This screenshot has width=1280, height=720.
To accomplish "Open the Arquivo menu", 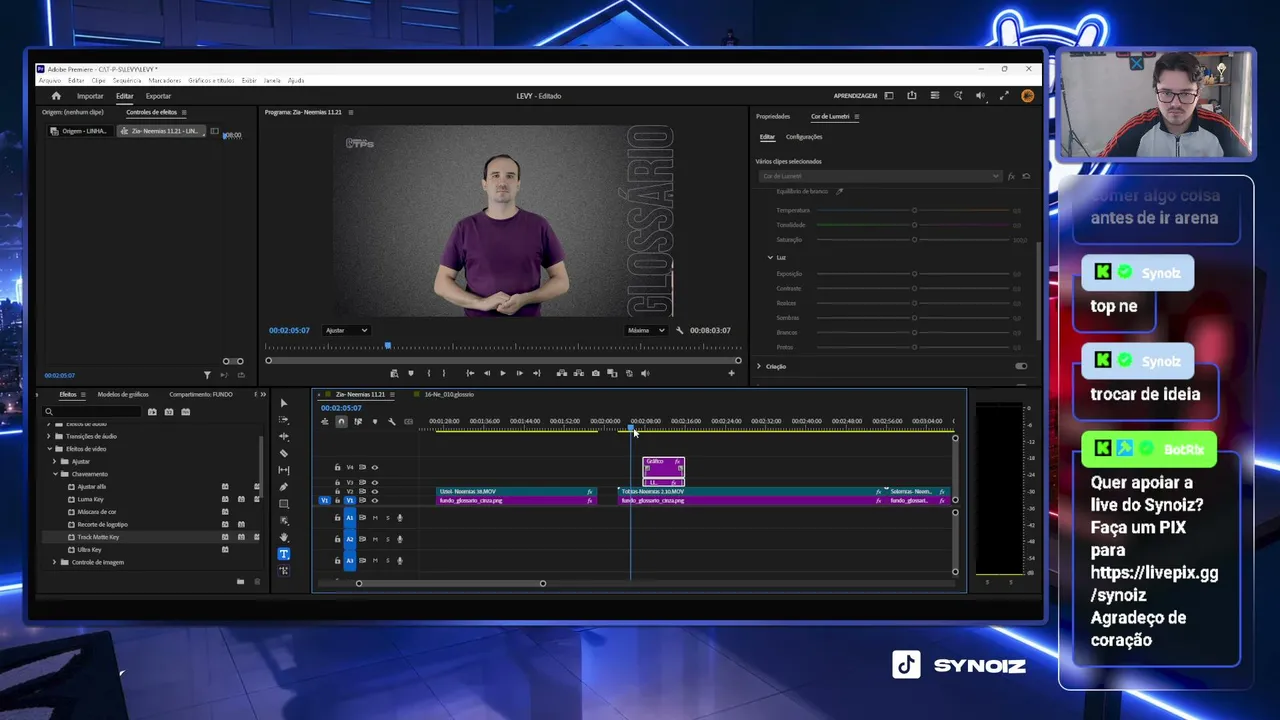I will 49,80.
